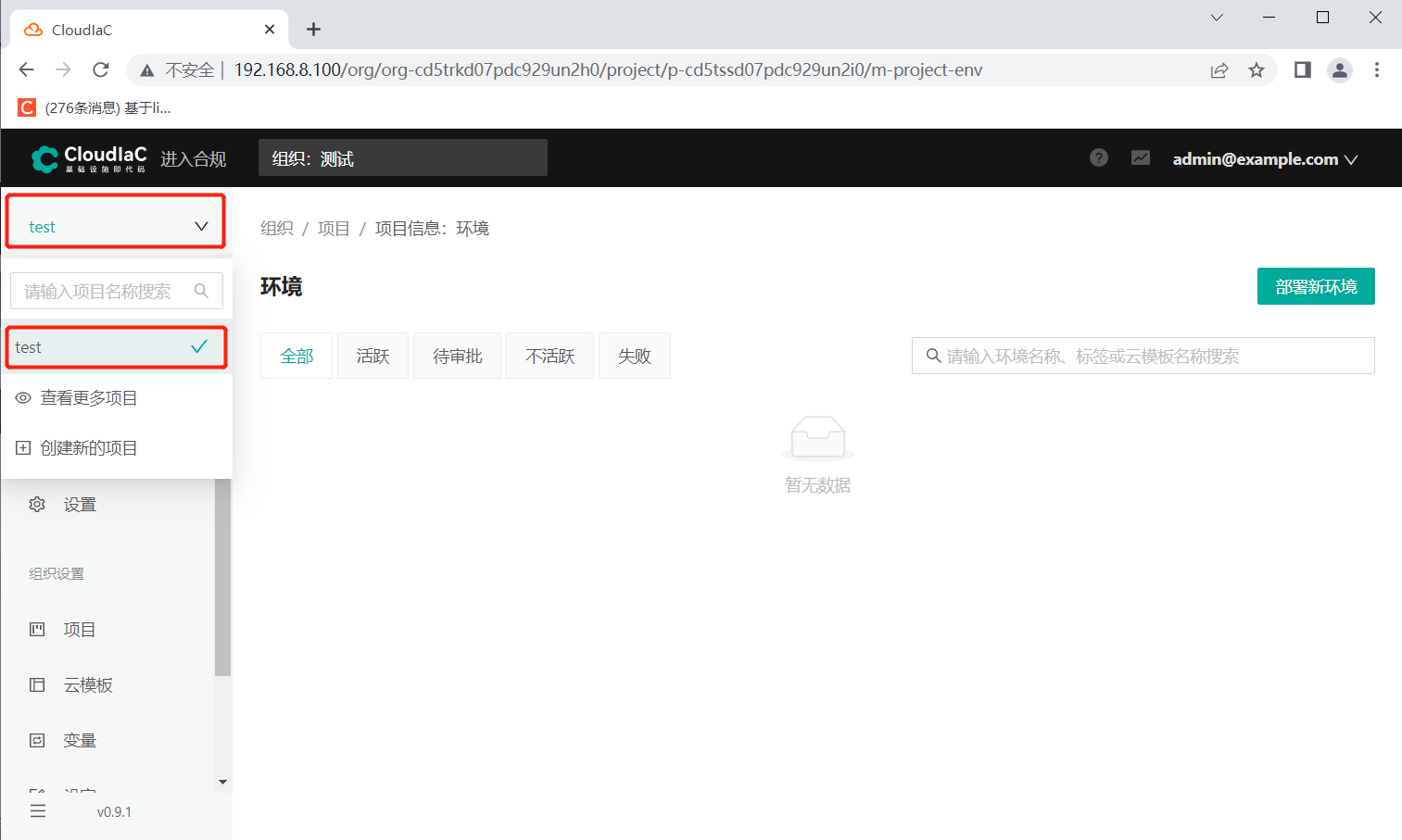Toggle the 失败 environment filter

(x=634, y=356)
